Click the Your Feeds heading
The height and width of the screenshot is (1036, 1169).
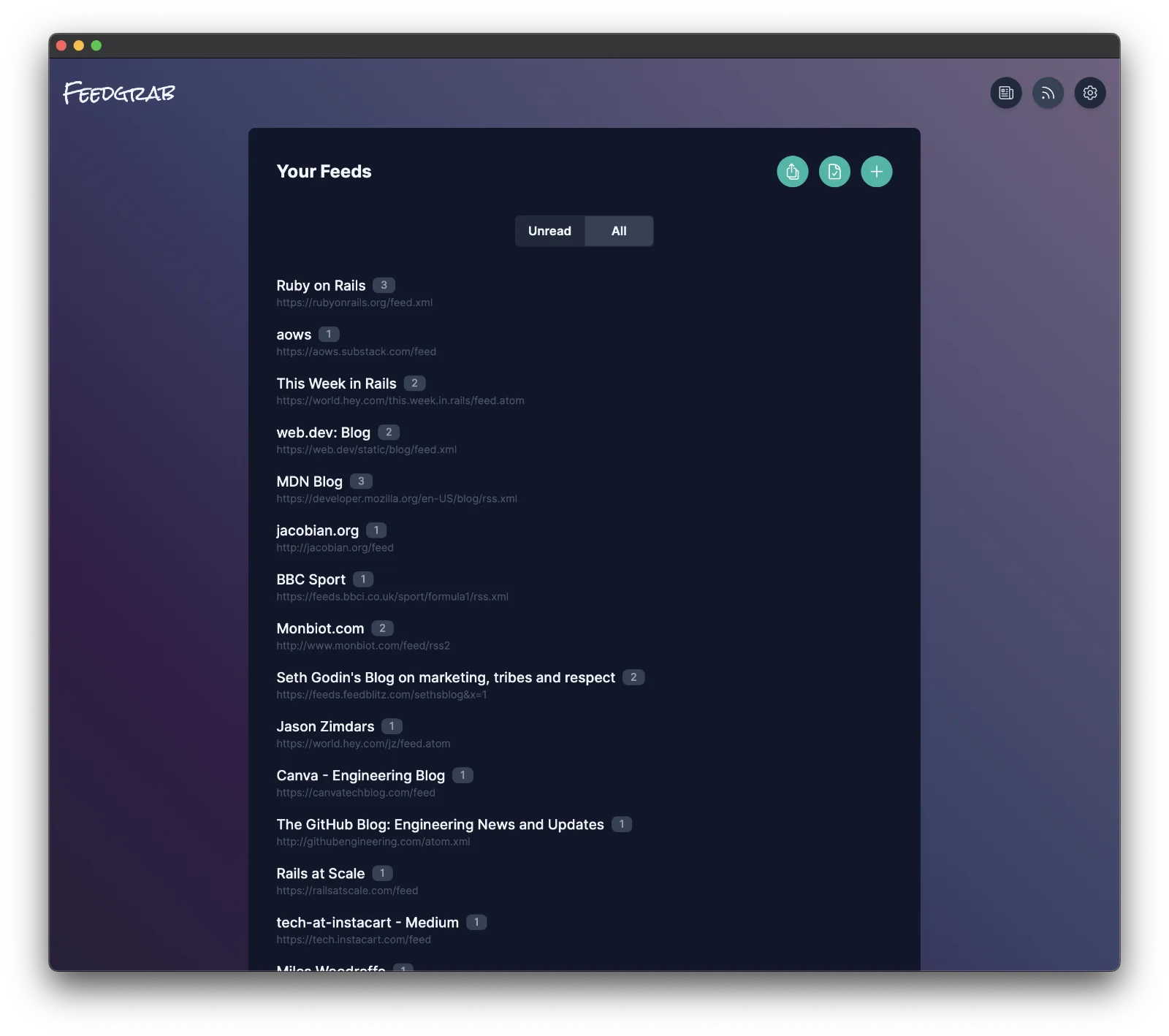(x=324, y=172)
